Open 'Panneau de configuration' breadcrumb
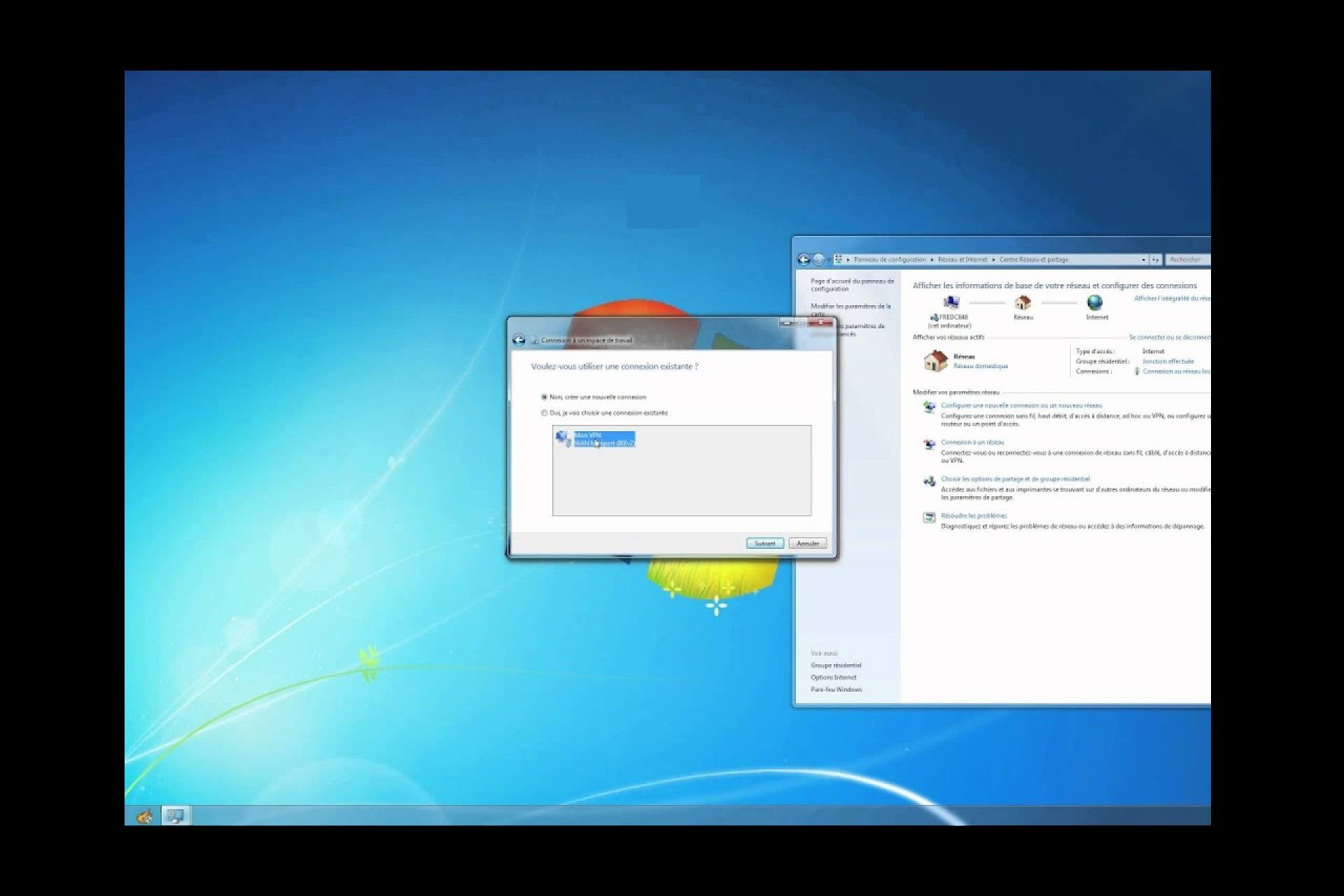Screen dimensions: 1344x896 (890, 260)
